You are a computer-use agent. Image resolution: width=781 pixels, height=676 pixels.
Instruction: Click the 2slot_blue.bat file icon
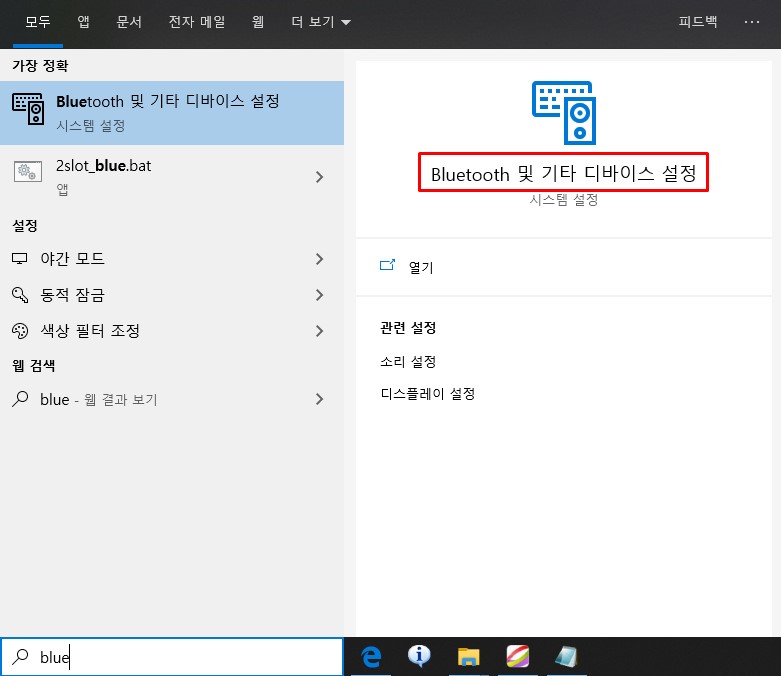[28, 172]
